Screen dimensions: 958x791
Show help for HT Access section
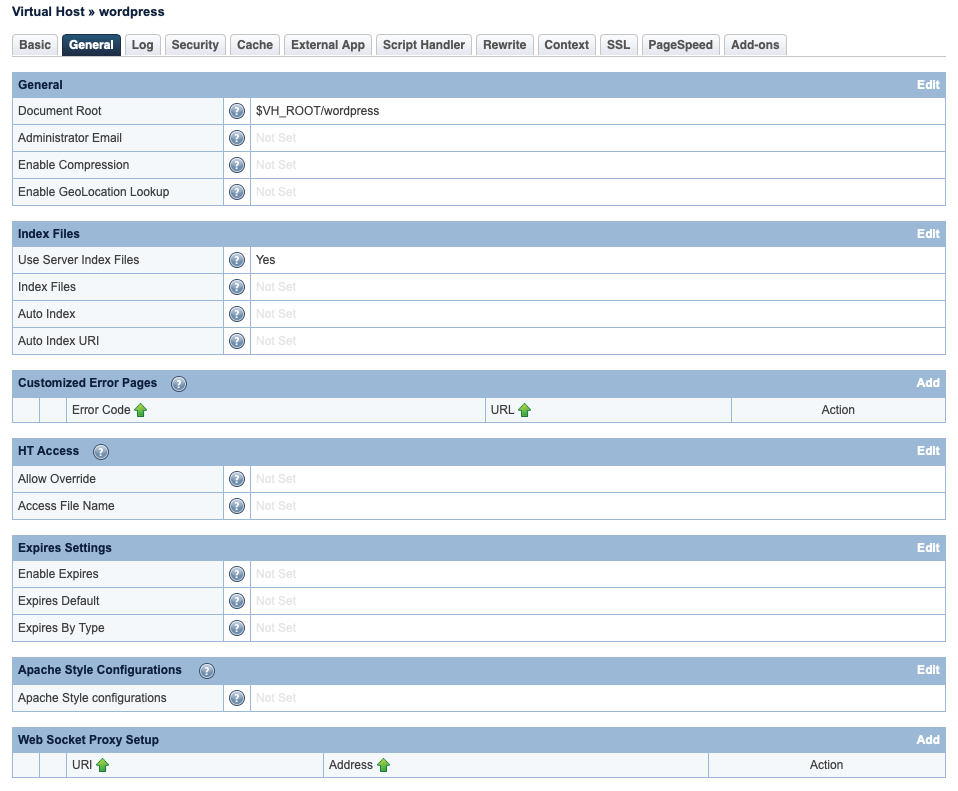point(101,452)
